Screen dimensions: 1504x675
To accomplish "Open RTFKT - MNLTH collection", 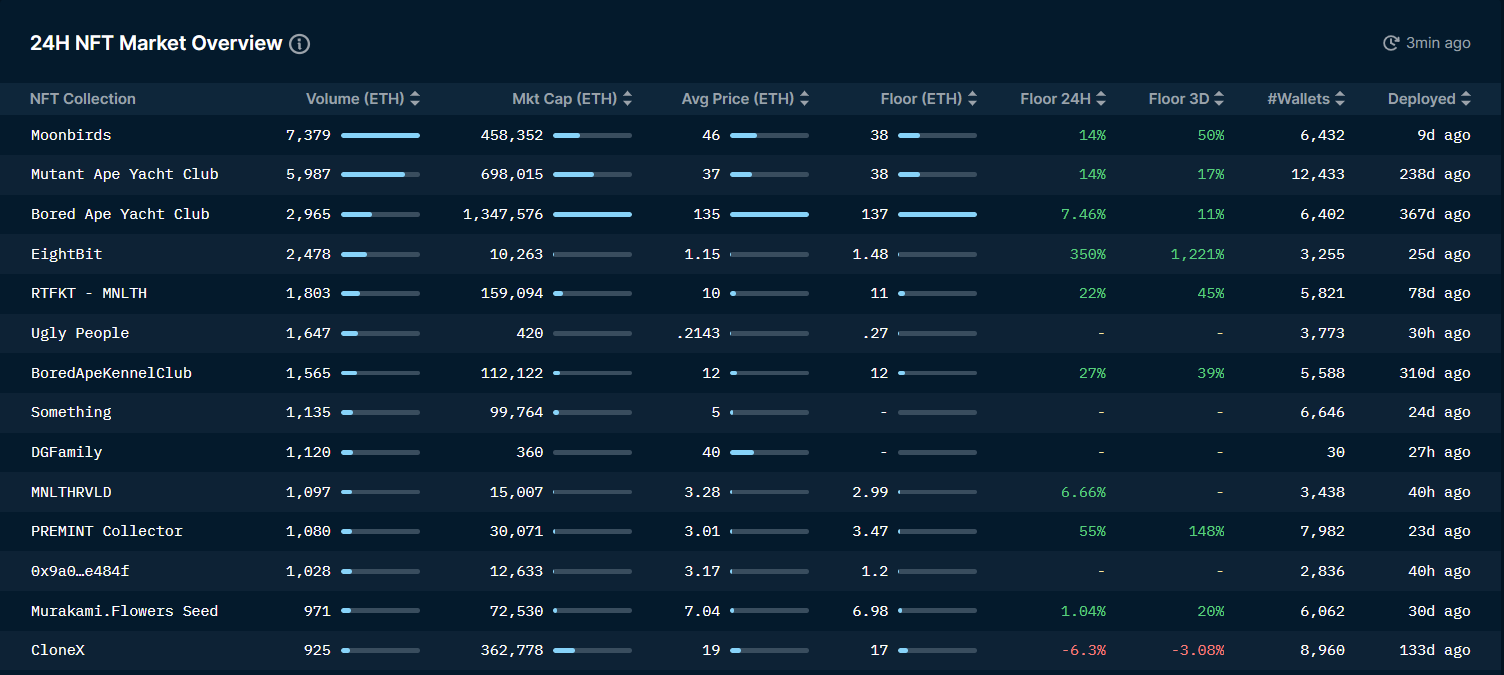I will (89, 293).
